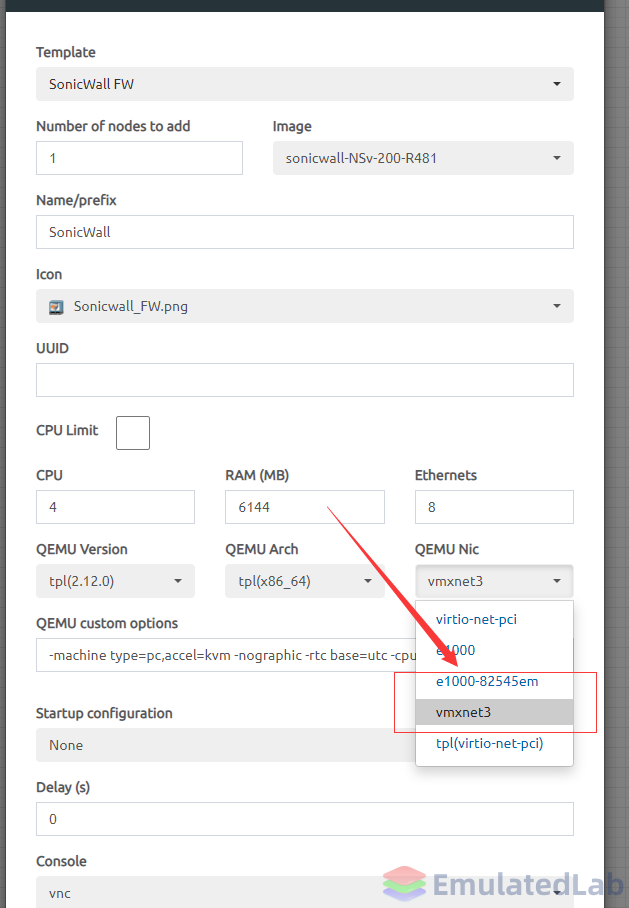
Task: Click the Number of nodes to add field
Action: point(139,158)
